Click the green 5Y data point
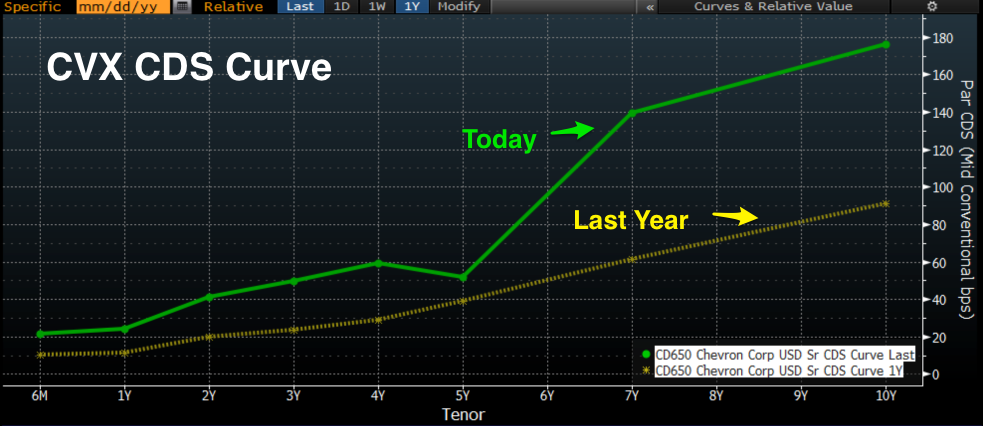 (x=463, y=277)
